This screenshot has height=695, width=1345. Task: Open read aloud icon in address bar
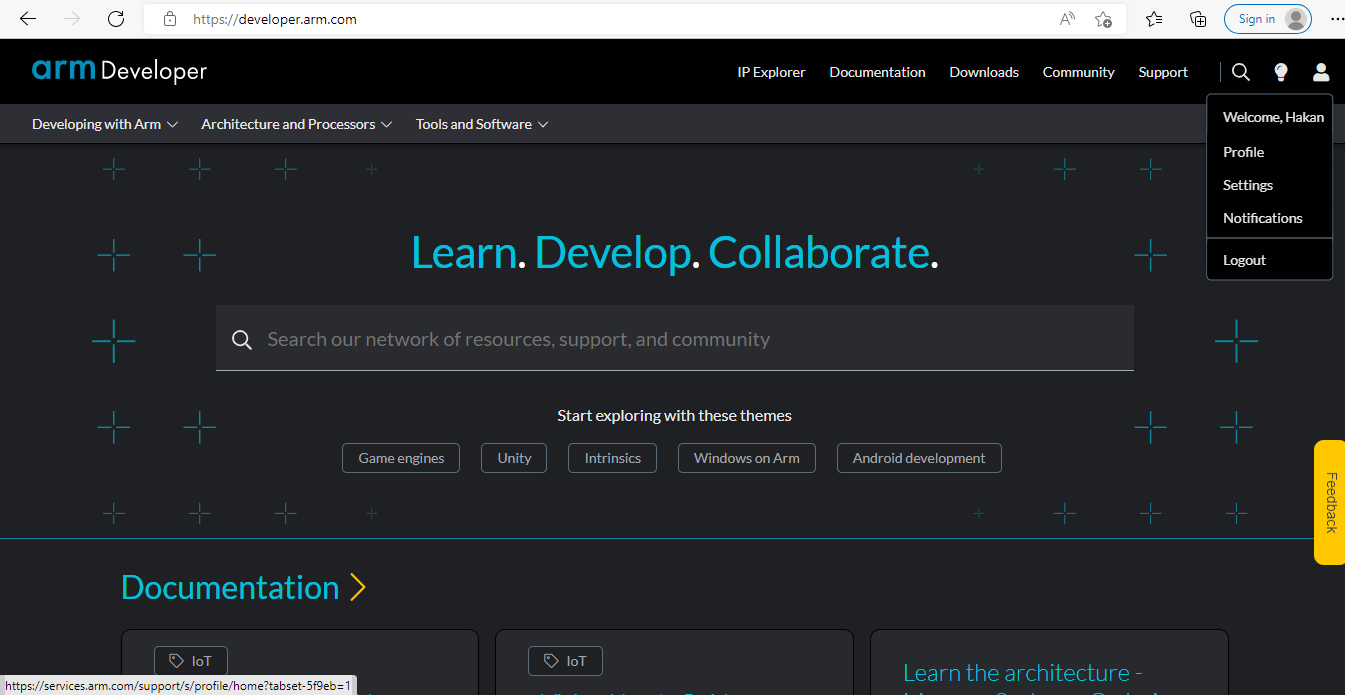pos(1067,19)
